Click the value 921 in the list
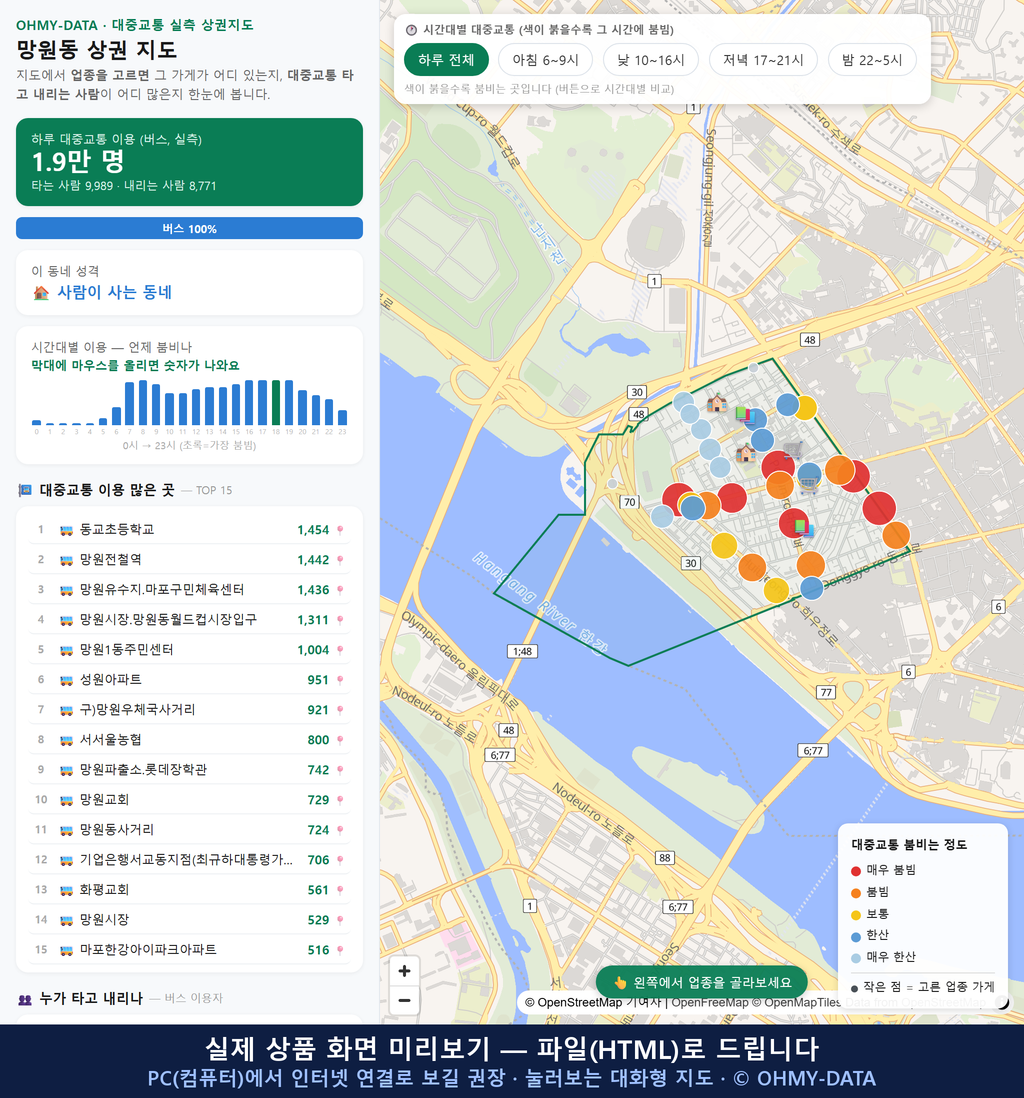1024x1098 pixels. (x=318, y=710)
